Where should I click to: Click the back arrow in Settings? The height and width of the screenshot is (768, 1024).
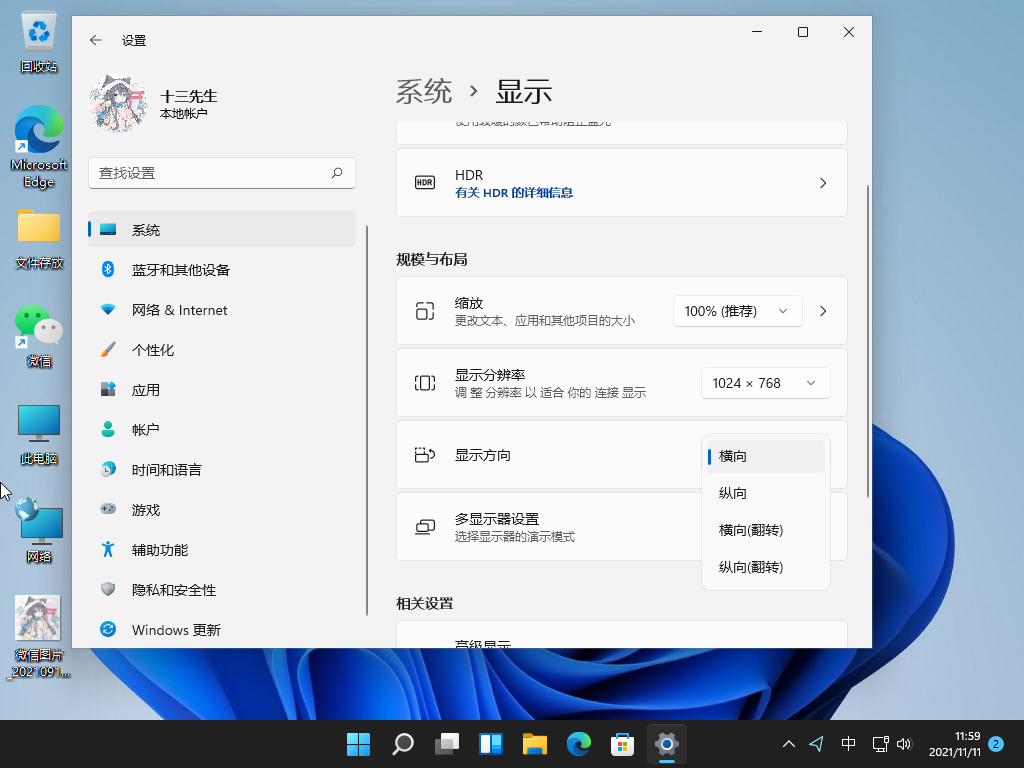(x=94, y=40)
